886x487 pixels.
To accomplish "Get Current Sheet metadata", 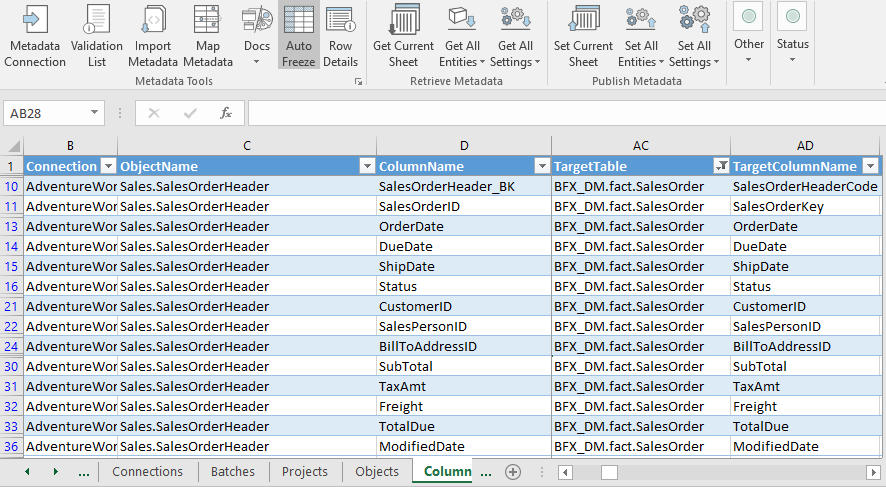I will click(403, 36).
